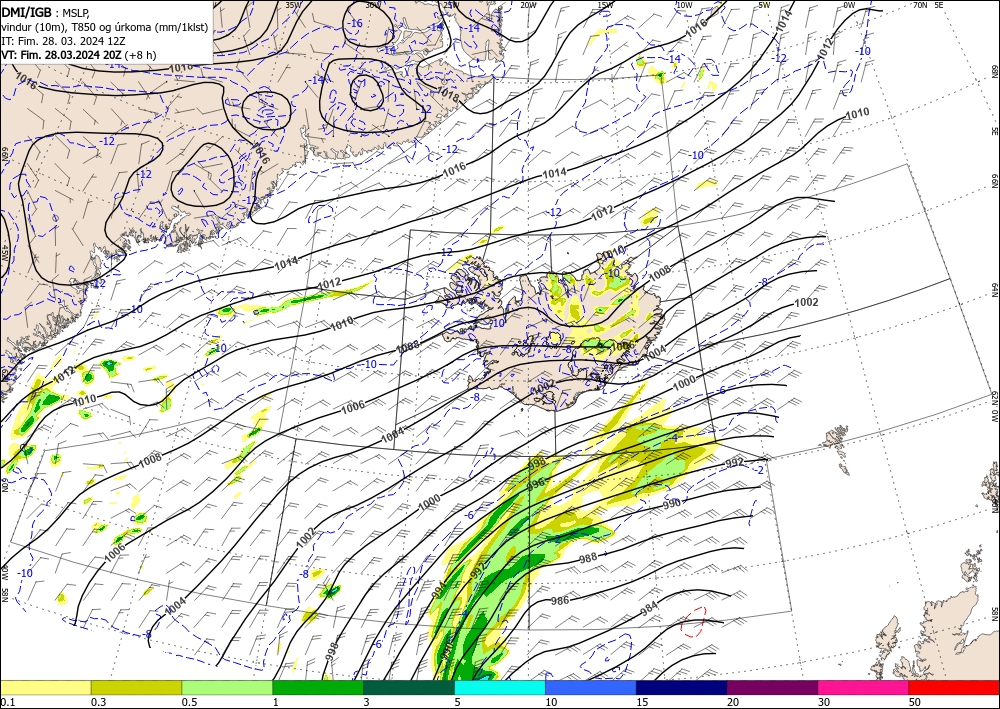Click the '35W' longitude label at top
The height and width of the screenshot is (709, 1000).
[293, 5]
